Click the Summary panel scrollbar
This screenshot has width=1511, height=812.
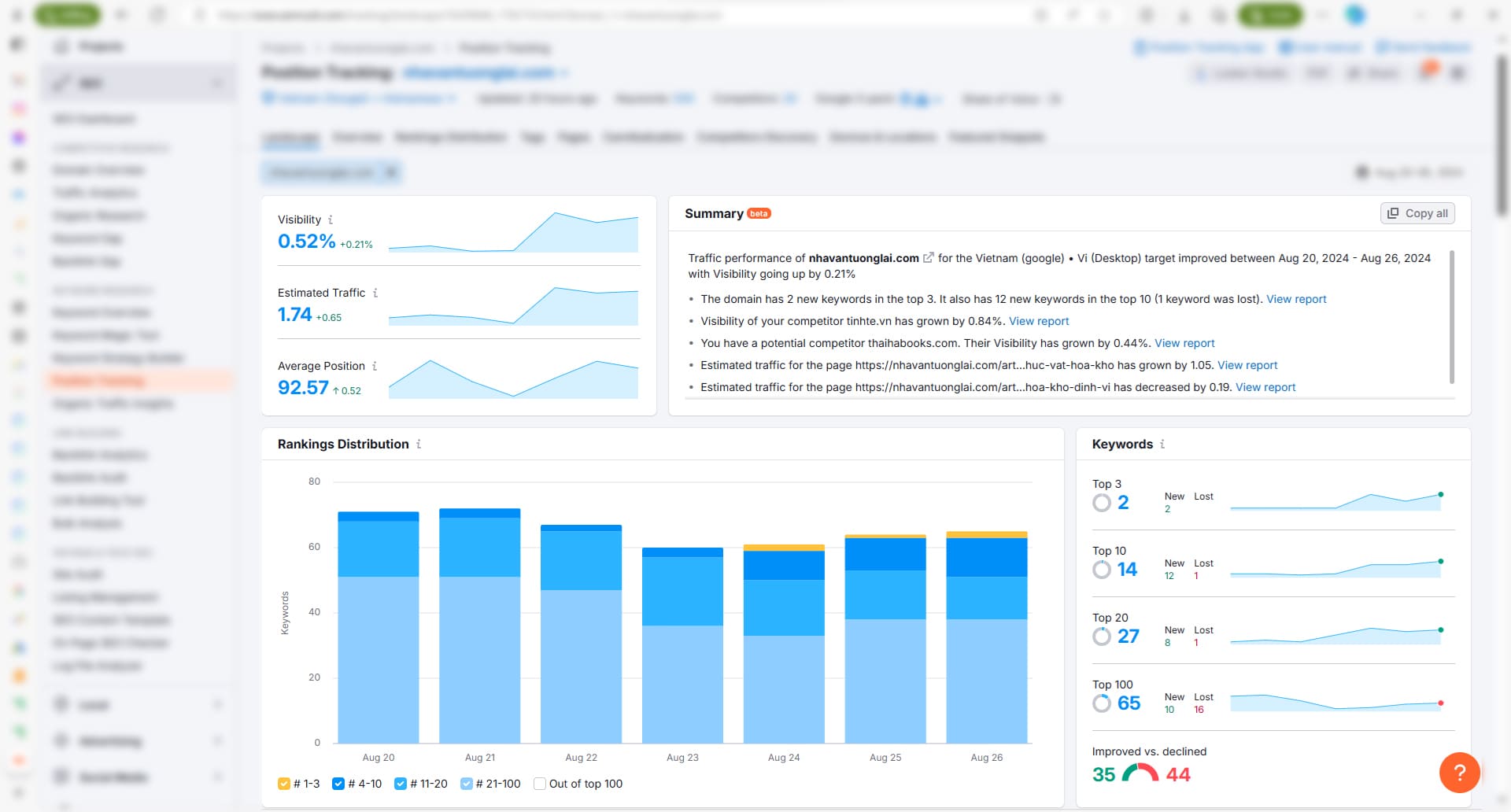click(1452, 317)
